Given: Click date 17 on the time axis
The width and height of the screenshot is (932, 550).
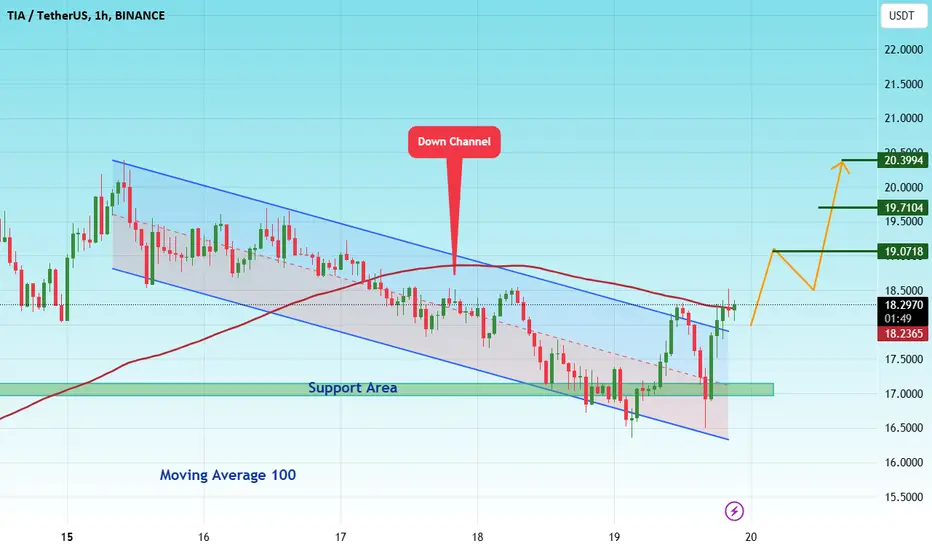Looking at the screenshot, I should [341, 537].
